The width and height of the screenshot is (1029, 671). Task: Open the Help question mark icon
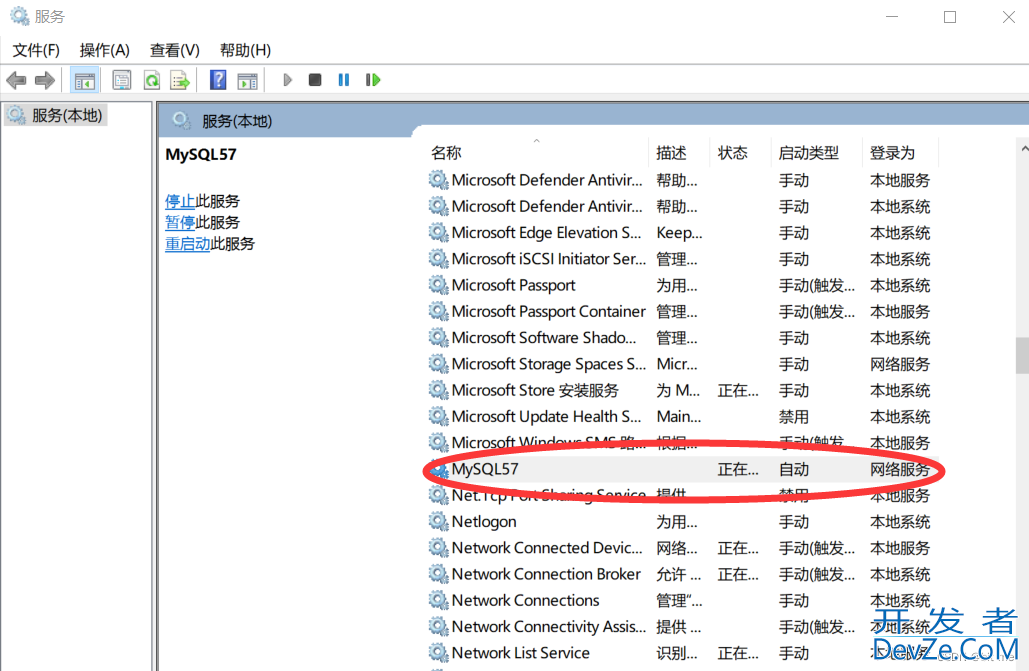[218, 80]
